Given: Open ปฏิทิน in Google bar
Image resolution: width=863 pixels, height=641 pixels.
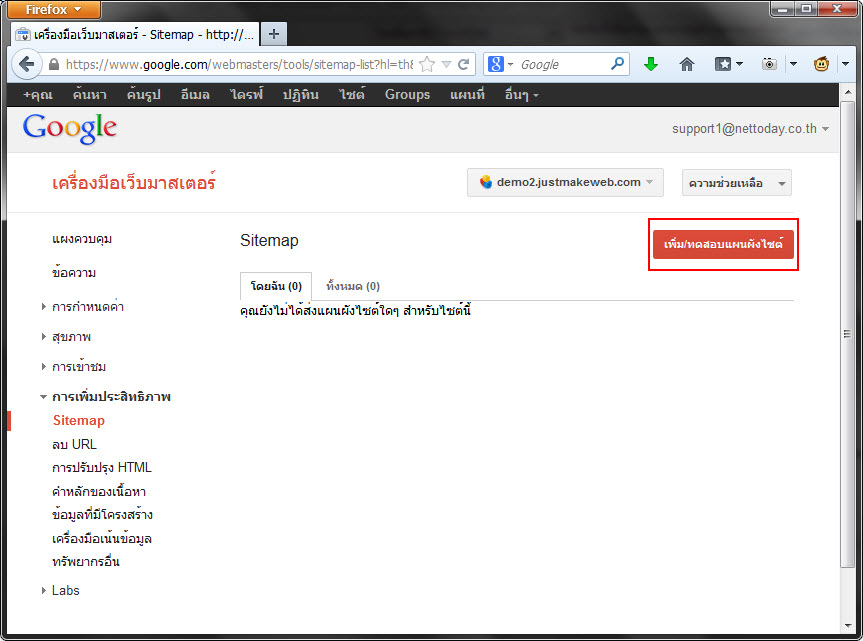Looking at the screenshot, I should tap(301, 95).
